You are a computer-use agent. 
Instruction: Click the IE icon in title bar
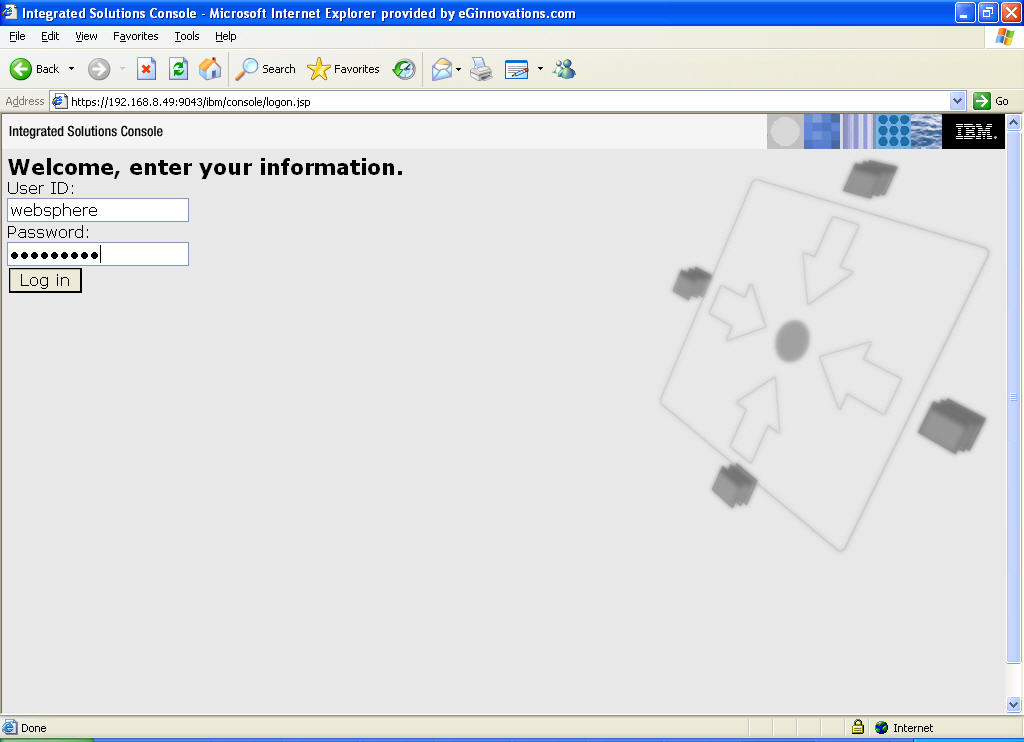[x=10, y=12]
